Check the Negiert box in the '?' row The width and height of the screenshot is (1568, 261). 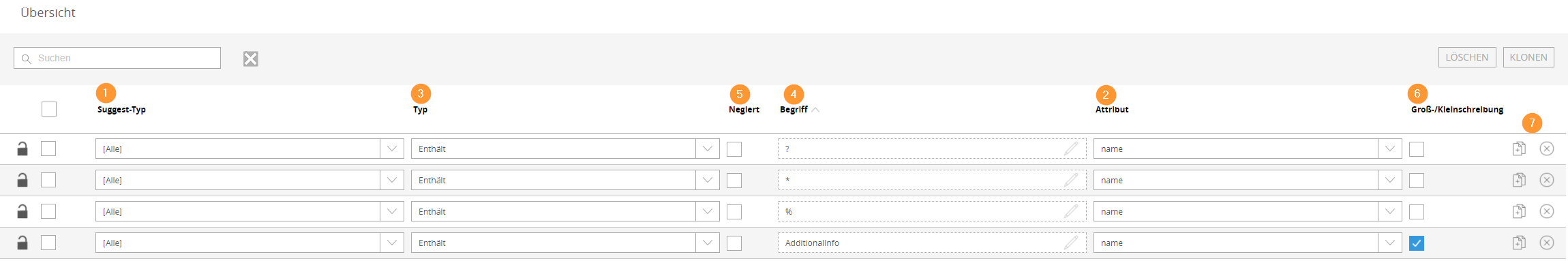coord(734,149)
